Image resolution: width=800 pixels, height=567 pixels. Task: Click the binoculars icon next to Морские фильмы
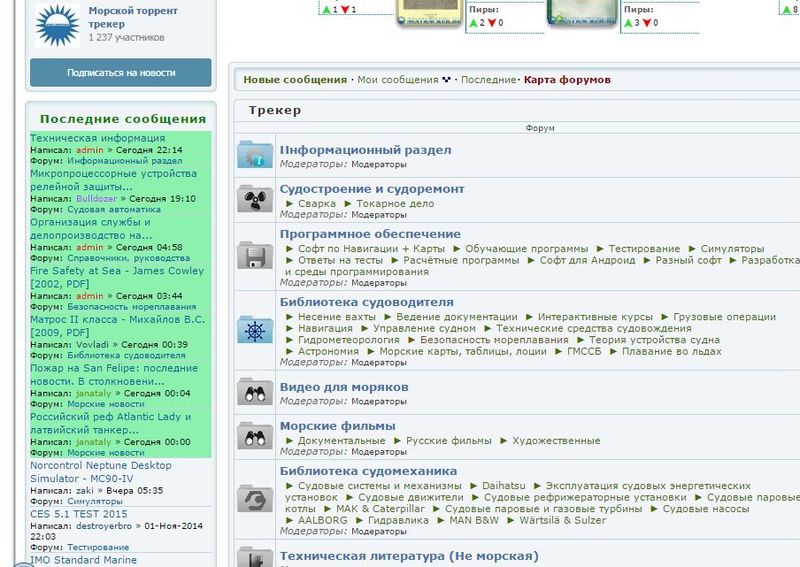(255, 436)
